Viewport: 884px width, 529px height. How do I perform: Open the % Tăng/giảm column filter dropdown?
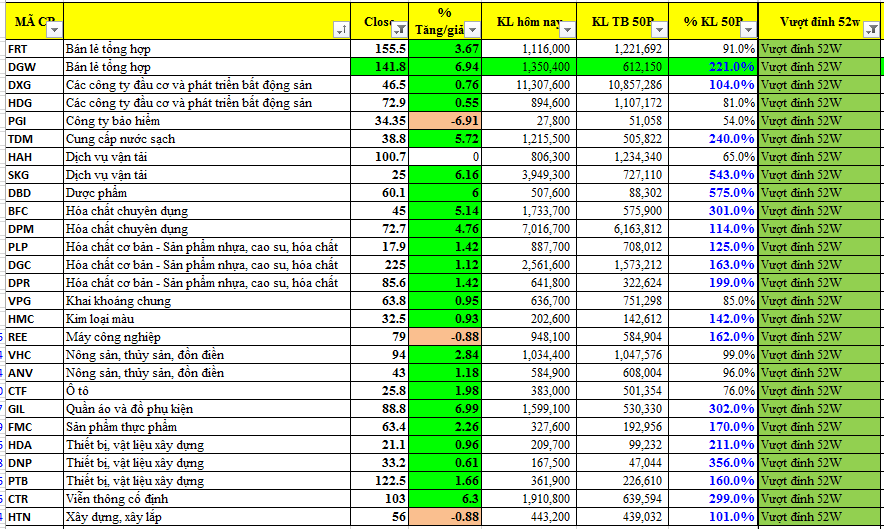(474, 30)
